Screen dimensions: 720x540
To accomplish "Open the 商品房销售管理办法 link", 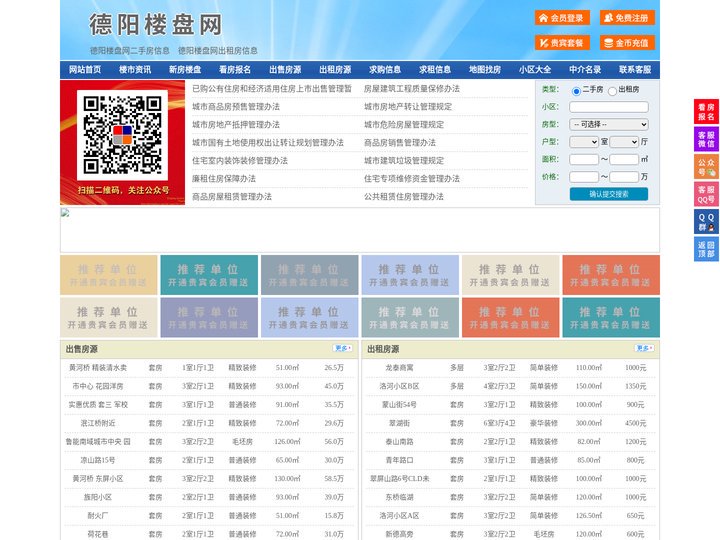I will coord(399,142).
